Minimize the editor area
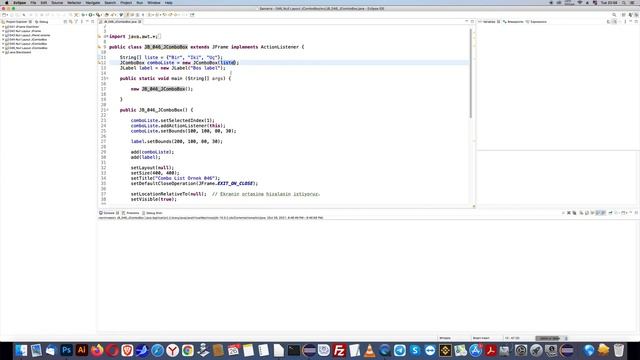 pos(467,22)
